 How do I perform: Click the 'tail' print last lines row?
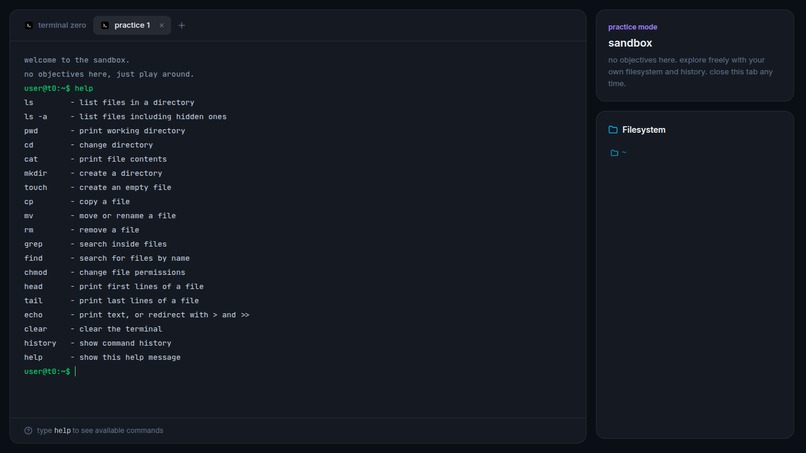(112, 300)
